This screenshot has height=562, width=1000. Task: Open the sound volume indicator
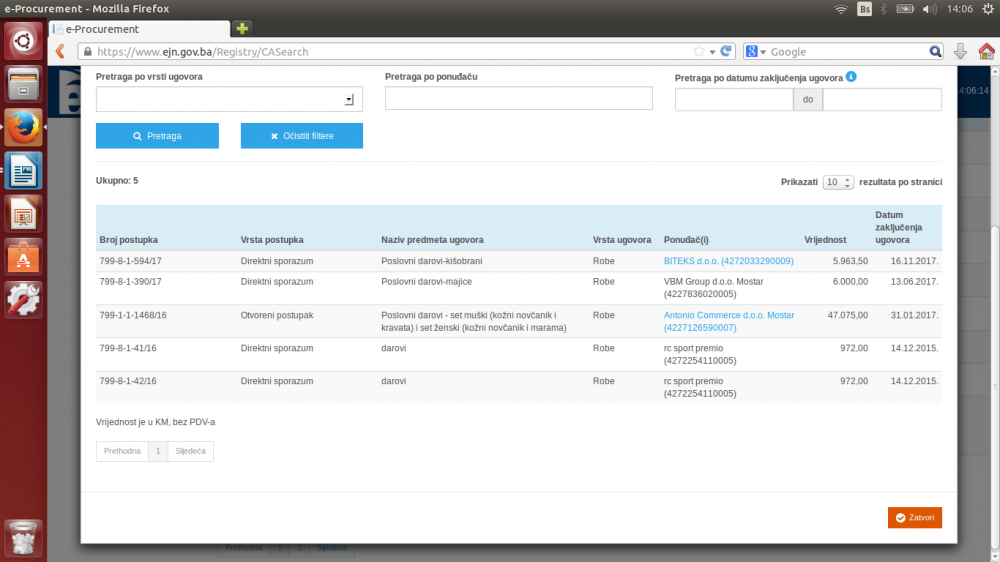click(929, 9)
